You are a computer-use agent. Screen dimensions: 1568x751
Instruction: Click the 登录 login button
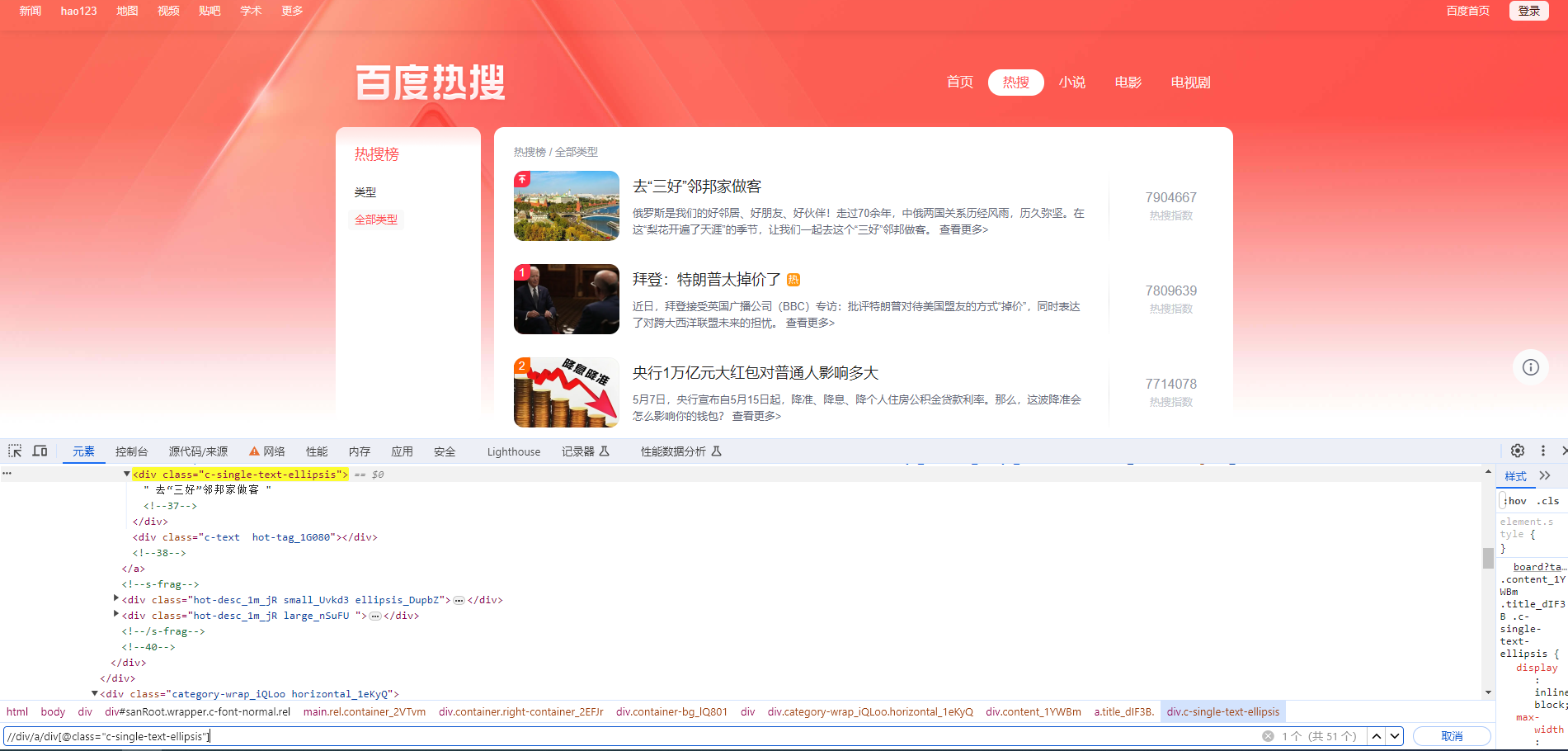point(1529,11)
